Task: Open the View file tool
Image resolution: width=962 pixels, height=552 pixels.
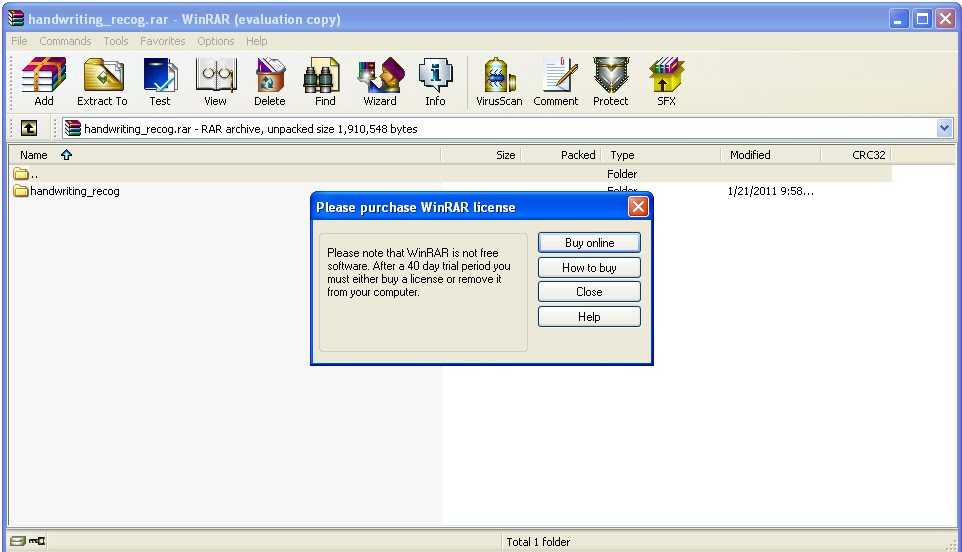Action: pyautogui.click(x=215, y=82)
